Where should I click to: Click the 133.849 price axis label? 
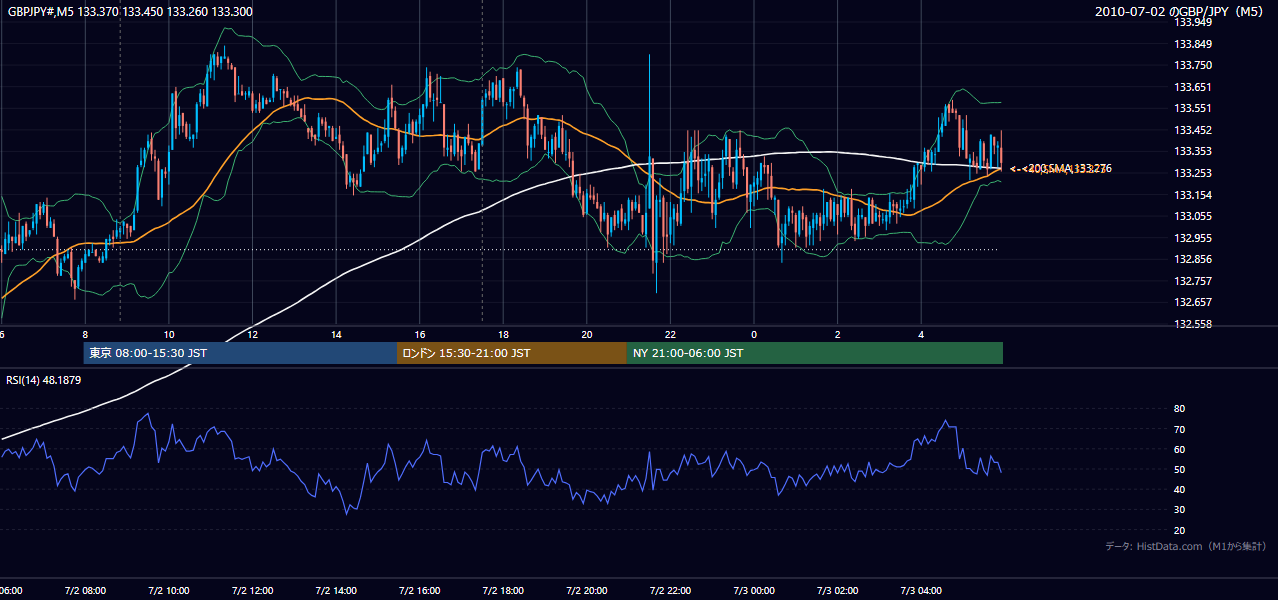[x=1193, y=44]
